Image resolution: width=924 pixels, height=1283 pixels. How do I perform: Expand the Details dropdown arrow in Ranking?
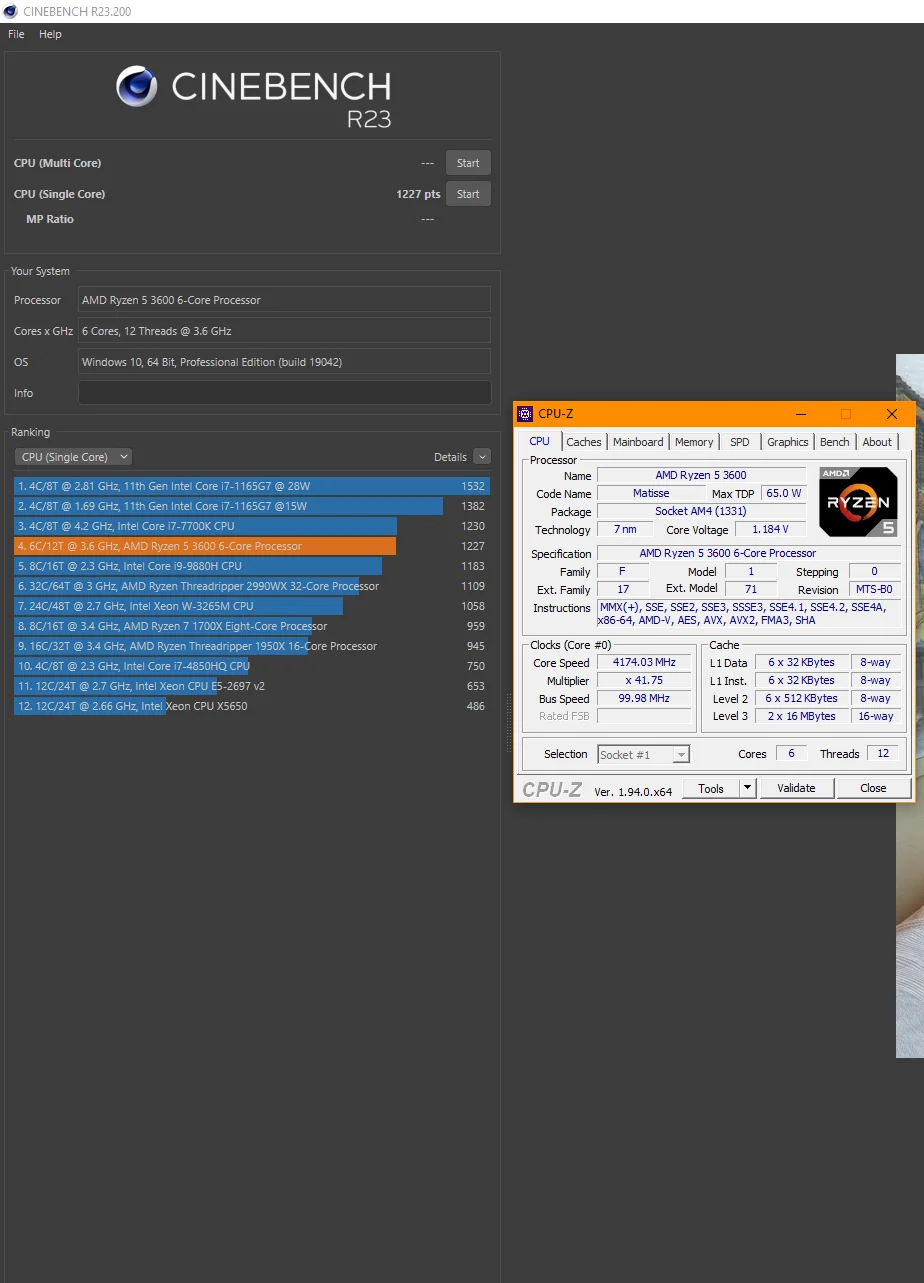482,457
